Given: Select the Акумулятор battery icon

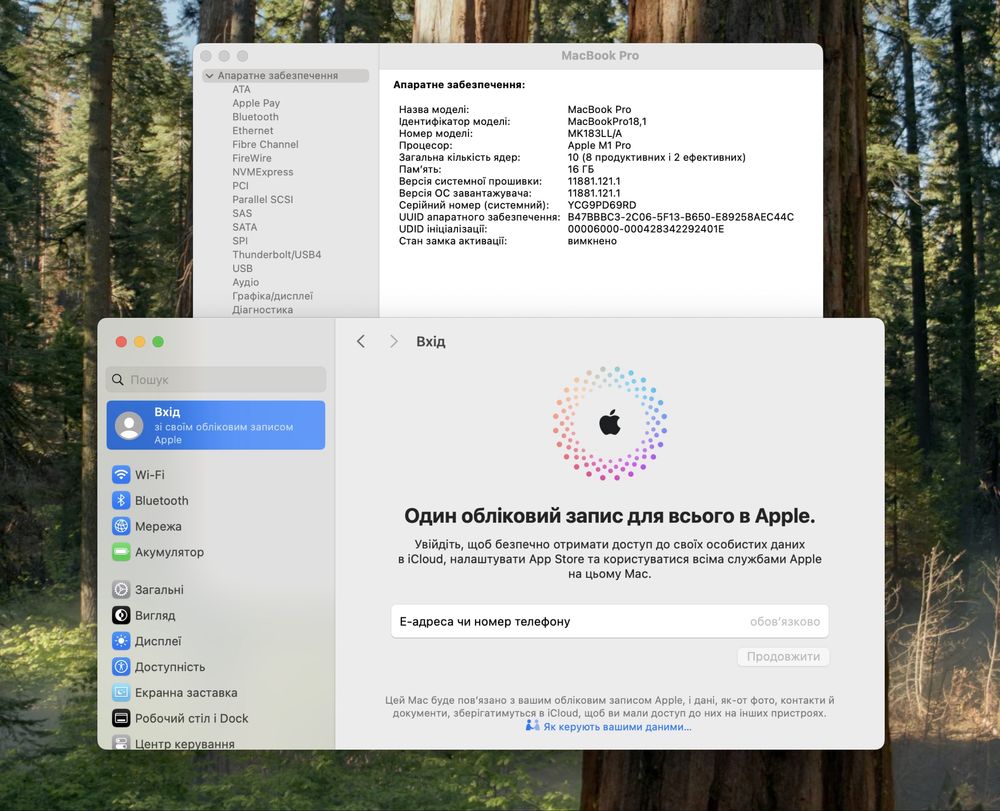Looking at the screenshot, I should click(121, 552).
